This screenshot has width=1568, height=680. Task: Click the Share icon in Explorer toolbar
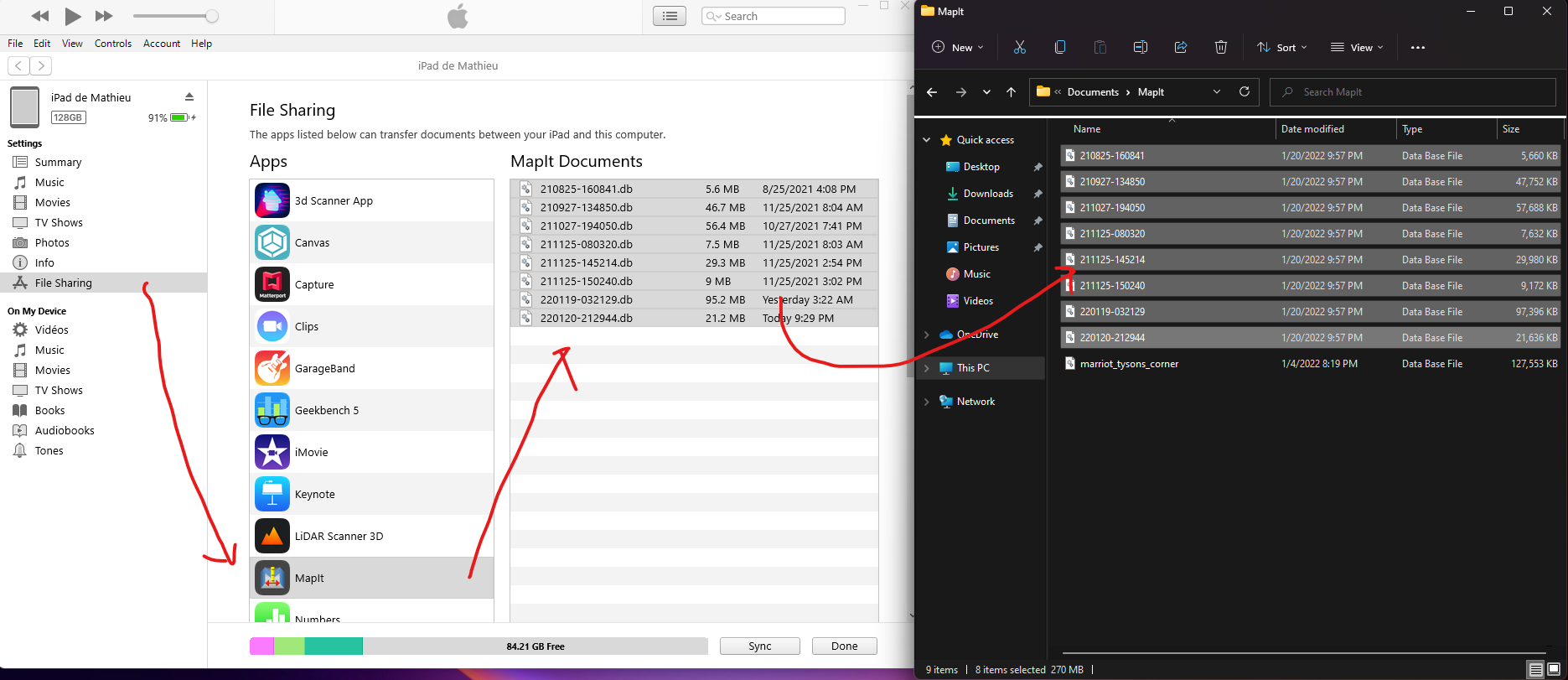(1180, 48)
